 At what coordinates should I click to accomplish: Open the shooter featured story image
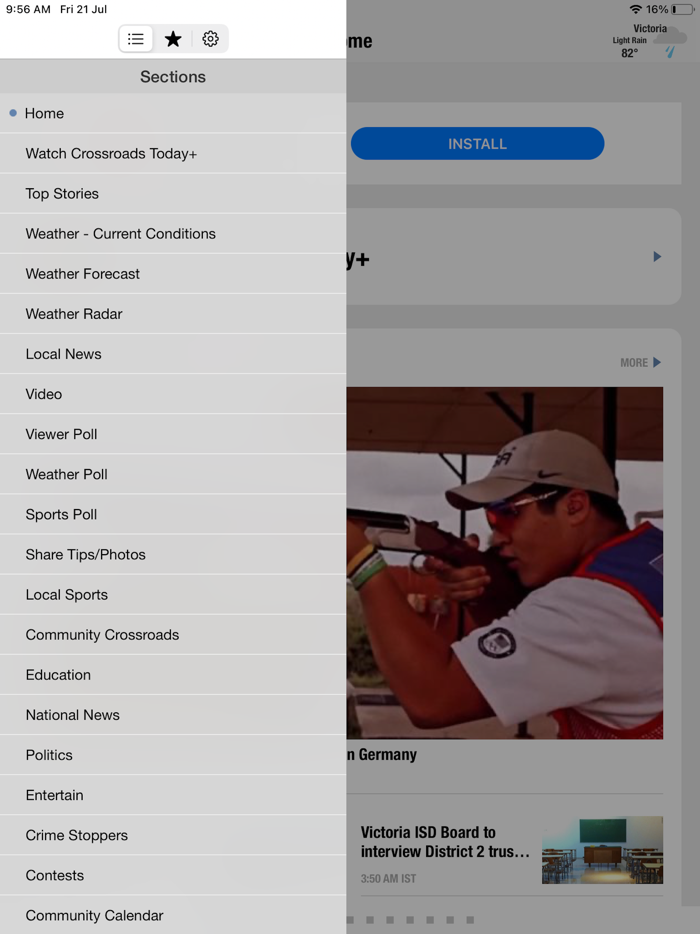pos(505,563)
